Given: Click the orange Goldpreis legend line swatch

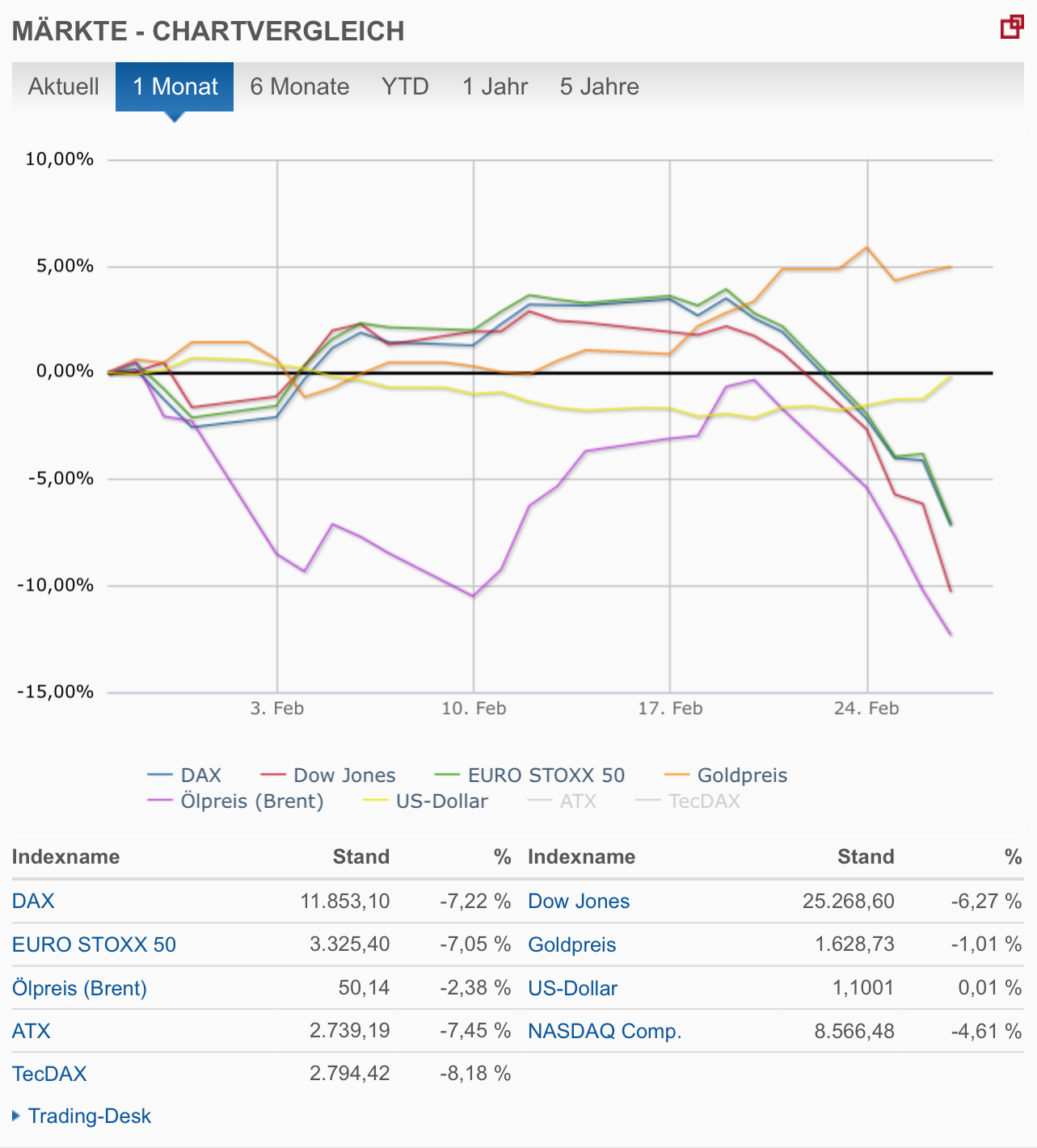Looking at the screenshot, I should 676,776.
